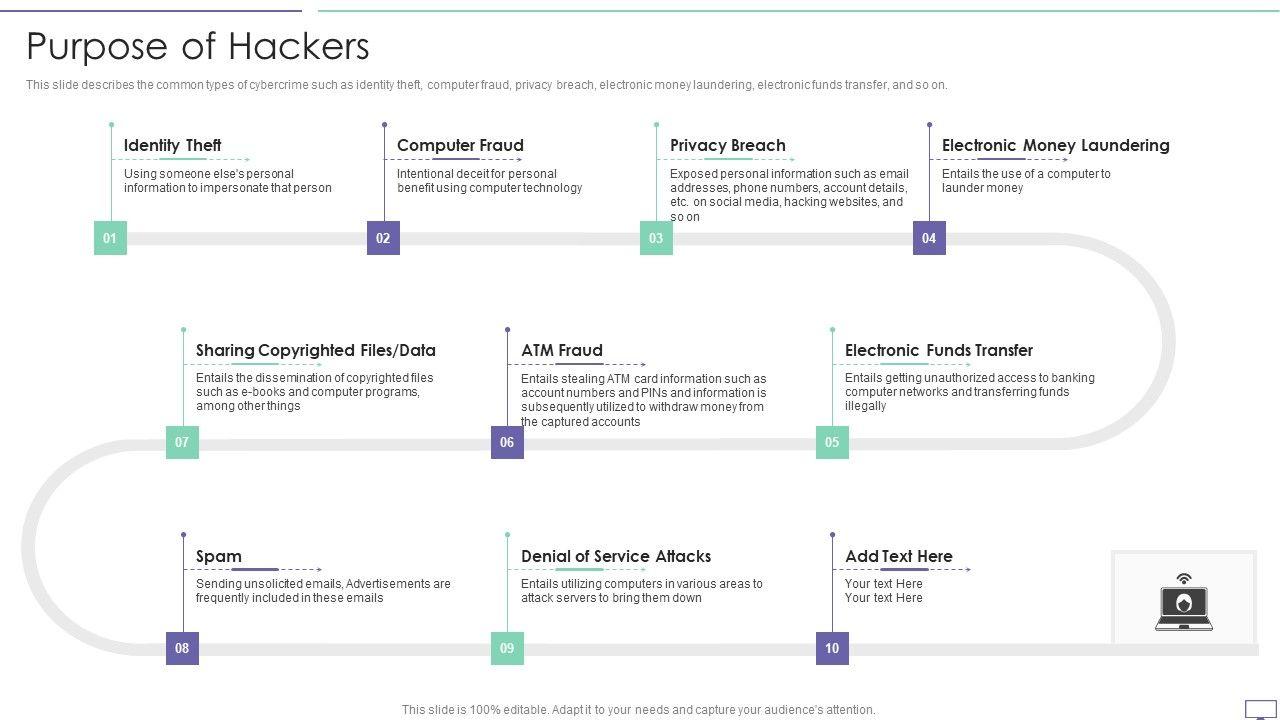Click the green 03 number box

(656, 238)
